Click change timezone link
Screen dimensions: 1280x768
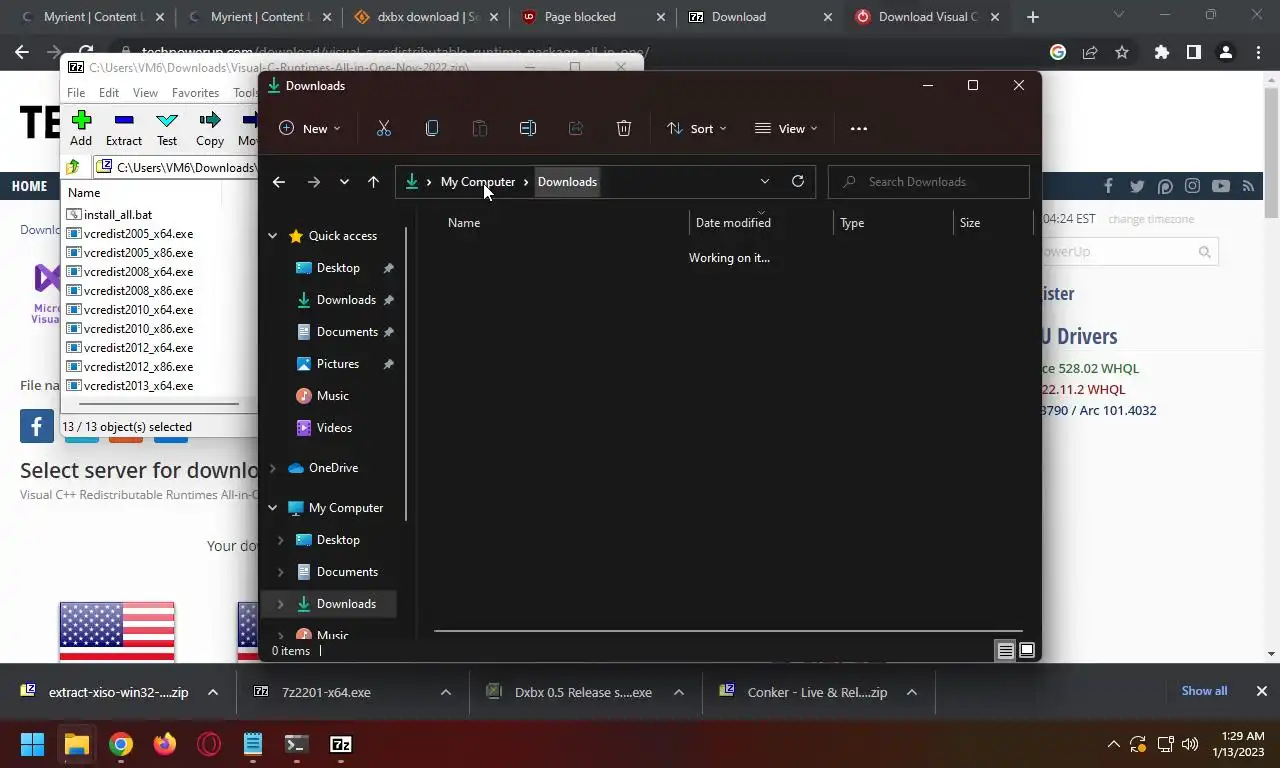tap(1151, 219)
